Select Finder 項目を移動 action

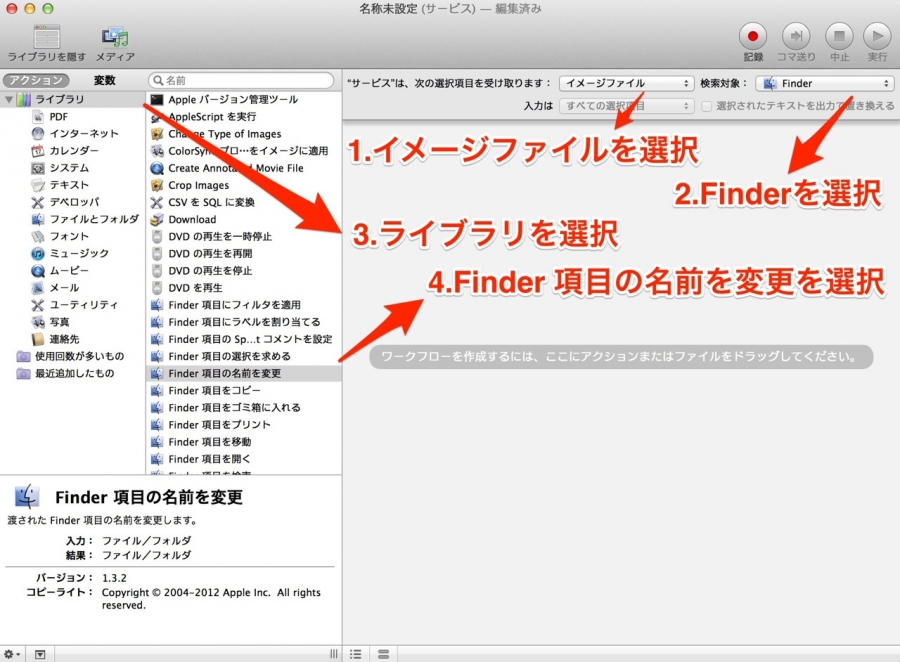(x=244, y=442)
